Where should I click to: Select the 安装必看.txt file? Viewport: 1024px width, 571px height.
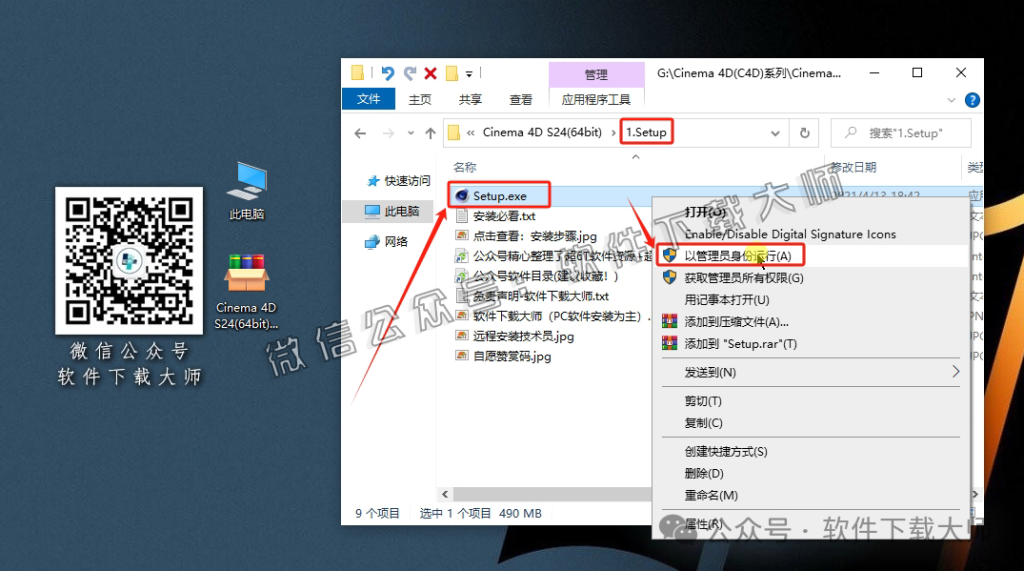504,216
